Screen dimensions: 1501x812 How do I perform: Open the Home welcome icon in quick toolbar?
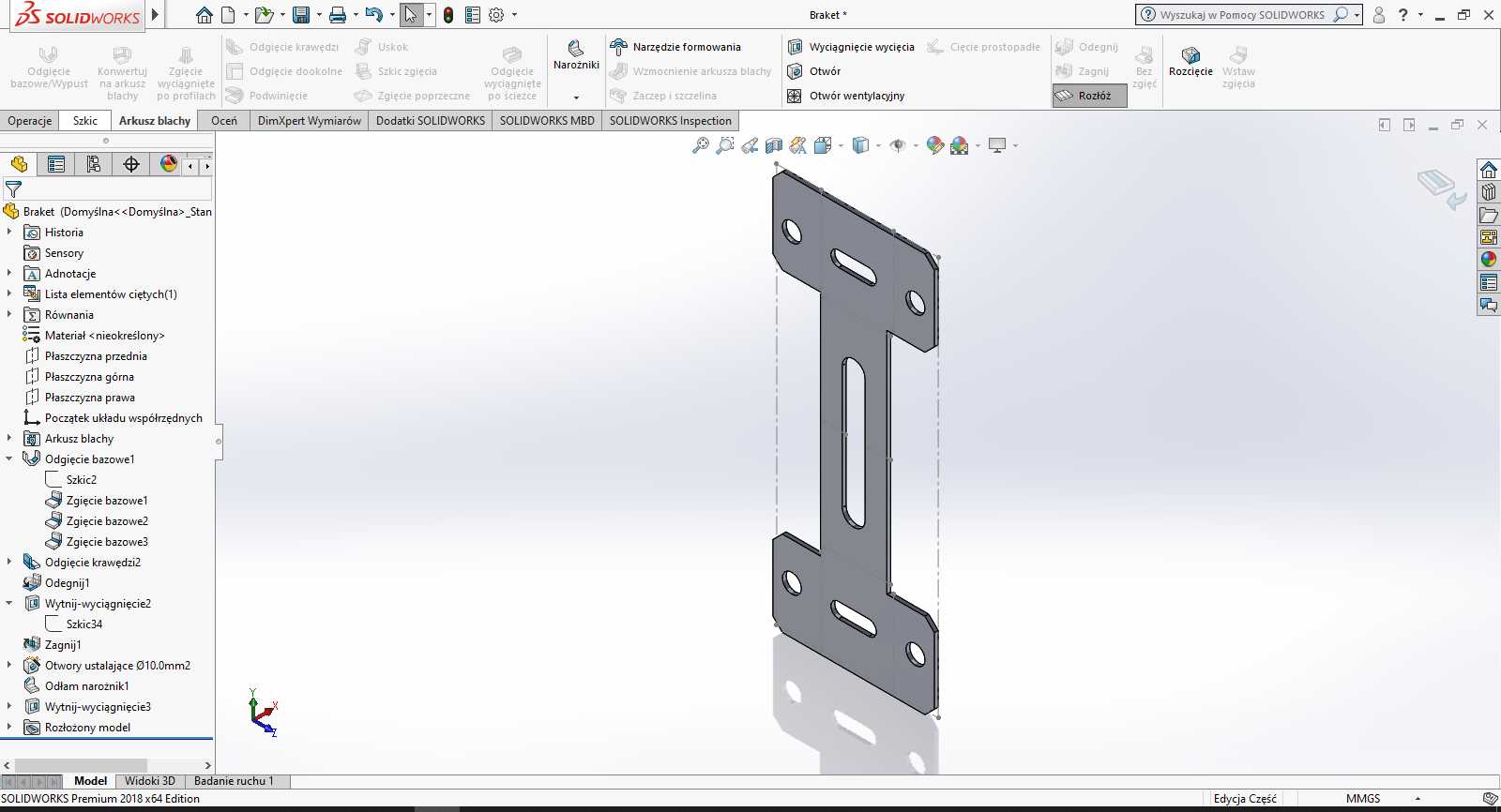204,15
